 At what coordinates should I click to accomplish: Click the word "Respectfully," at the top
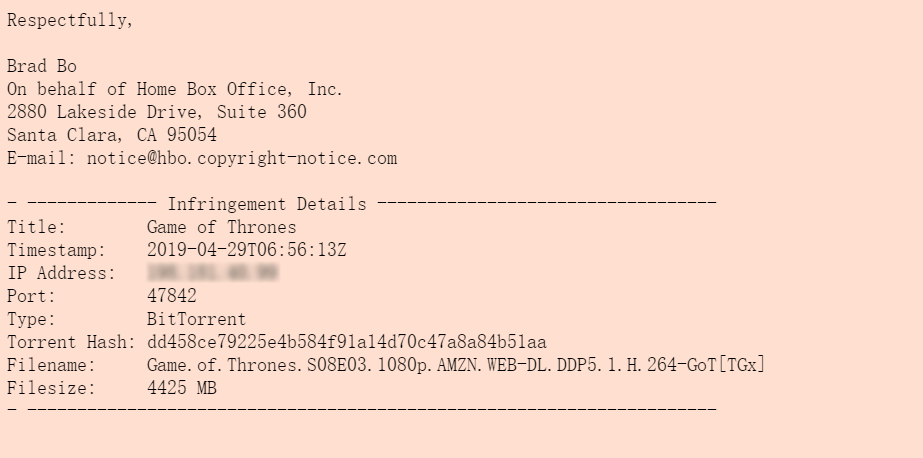[70, 21]
